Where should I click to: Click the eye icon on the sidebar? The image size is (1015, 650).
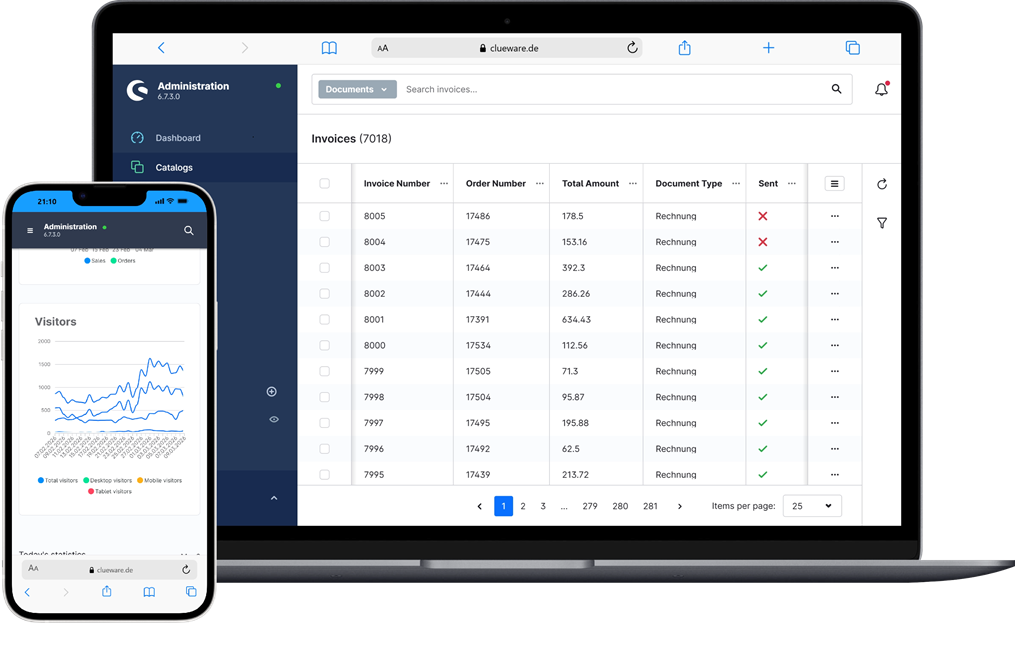coord(273,419)
